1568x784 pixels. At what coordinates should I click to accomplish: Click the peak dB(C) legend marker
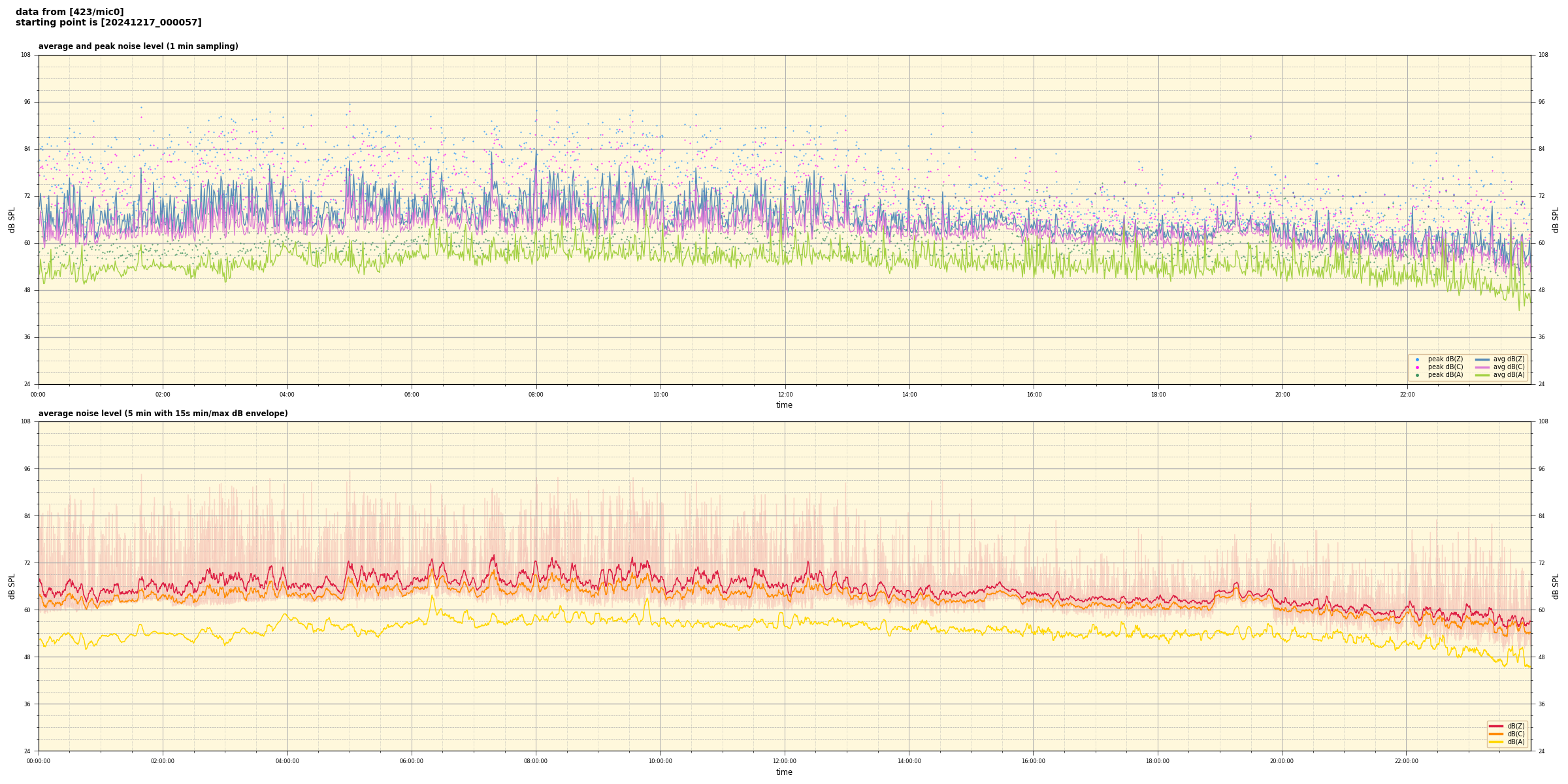point(1417,367)
